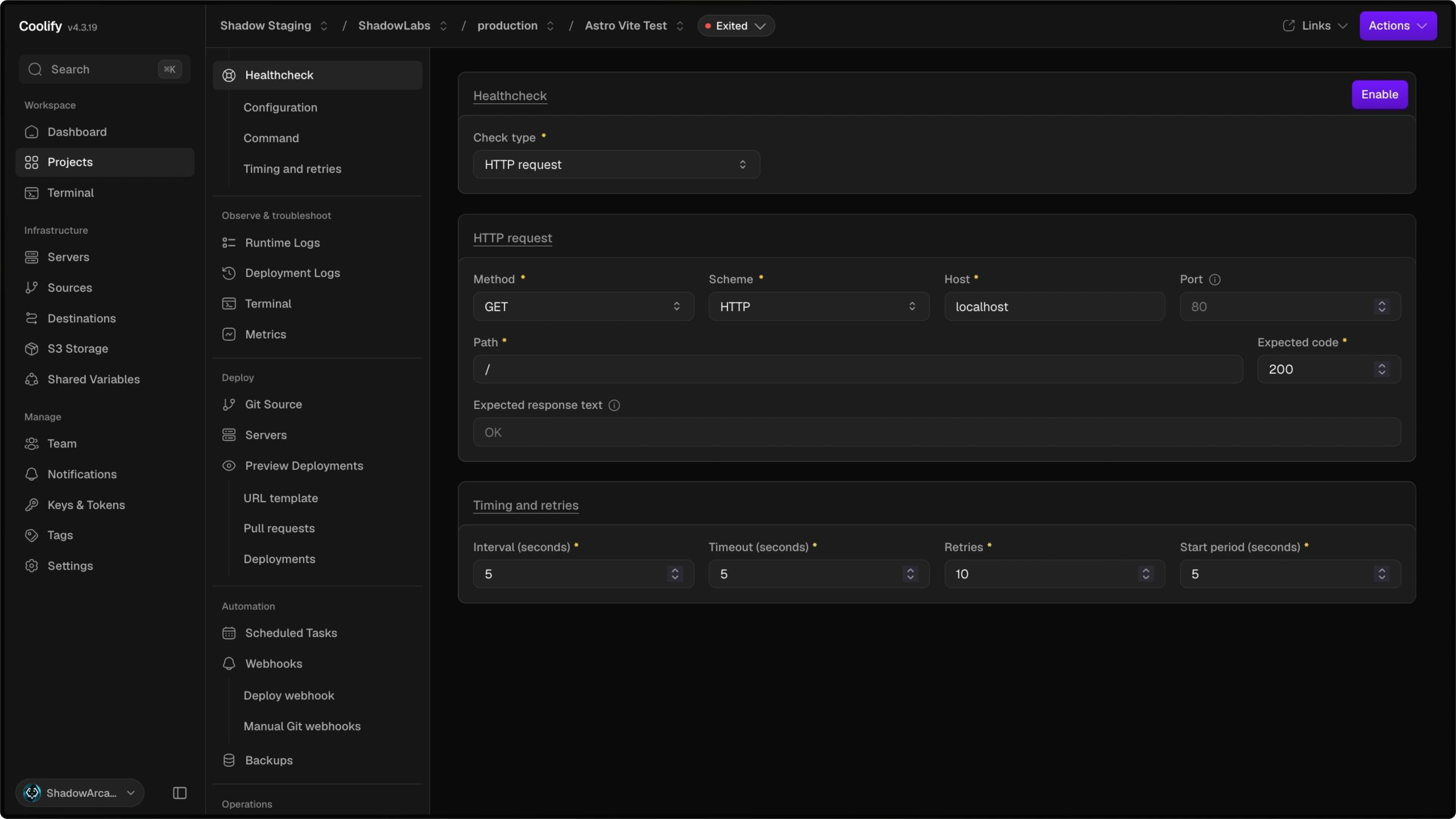Image resolution: width=1456 pixels, height=819 pixels.
Task: Open Deploy webhook sub-item
Action: (289, 696)
